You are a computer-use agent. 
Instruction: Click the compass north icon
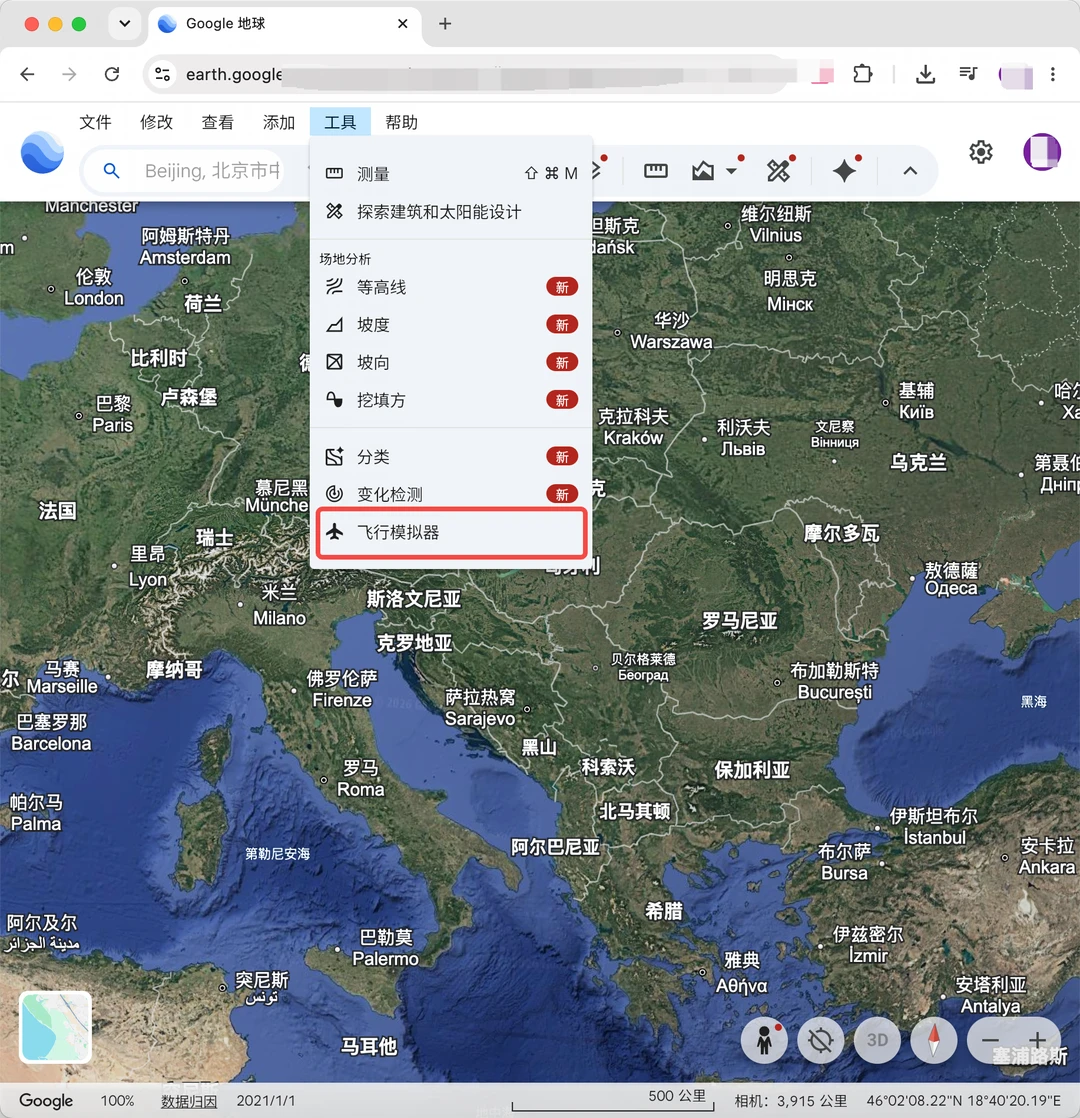click(933, 1040)
